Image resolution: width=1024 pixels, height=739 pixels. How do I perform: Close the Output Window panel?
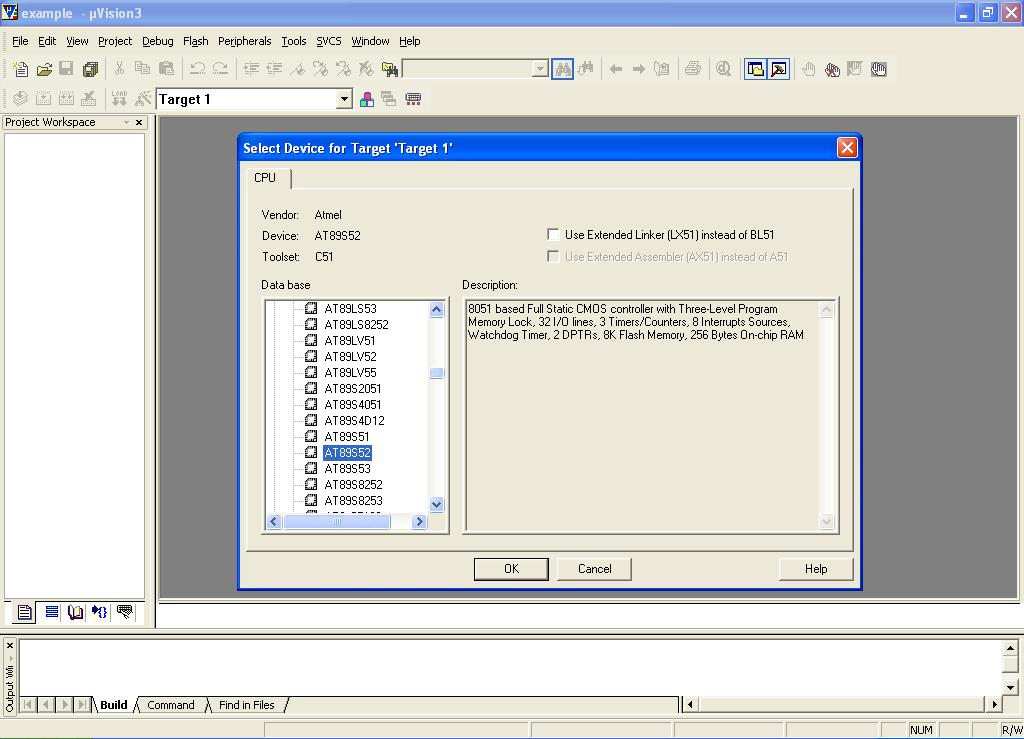[10, 645]
